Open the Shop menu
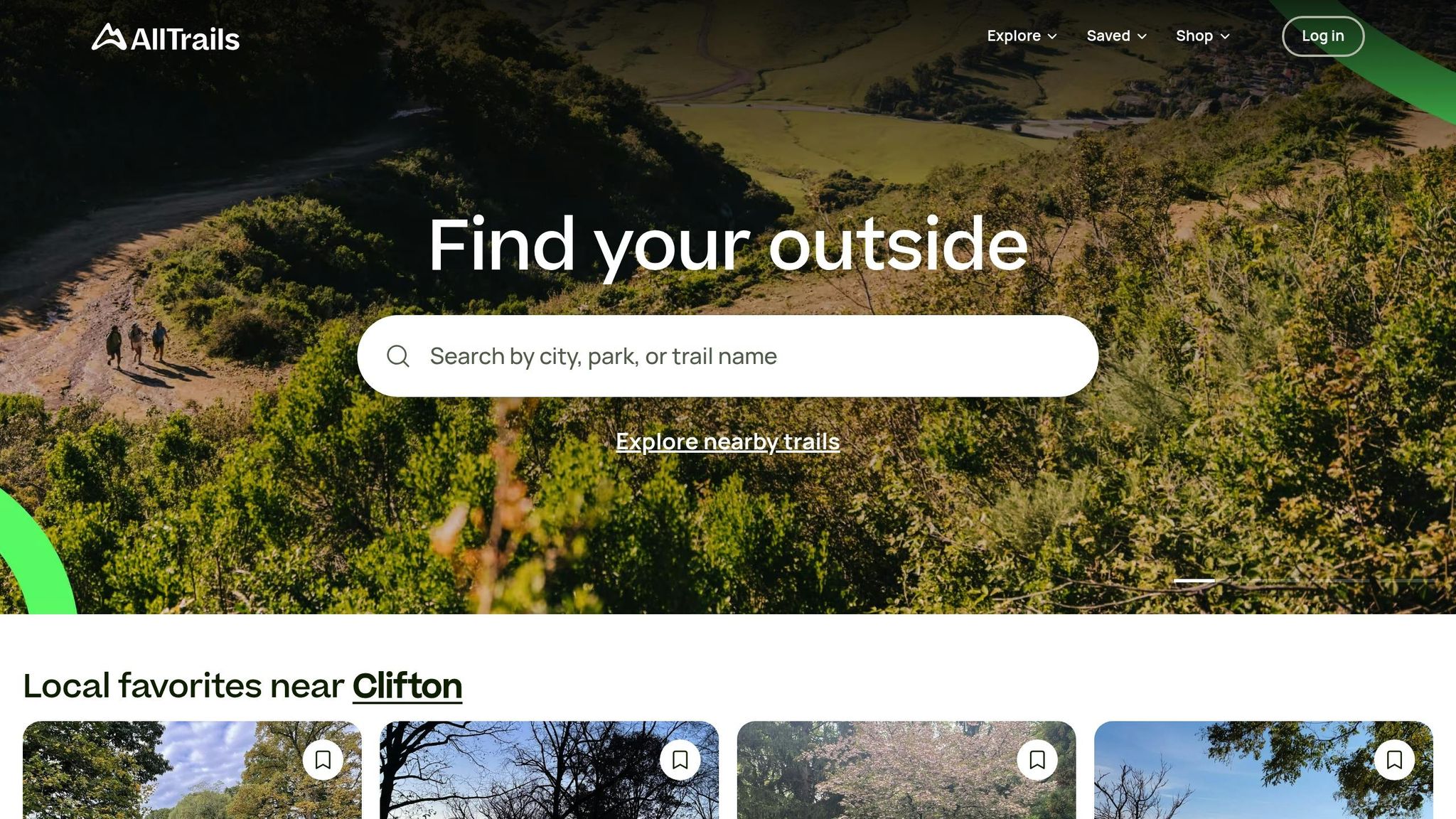The width and height of the screenshot is (1456, 819). click(x=1202, y=36)
